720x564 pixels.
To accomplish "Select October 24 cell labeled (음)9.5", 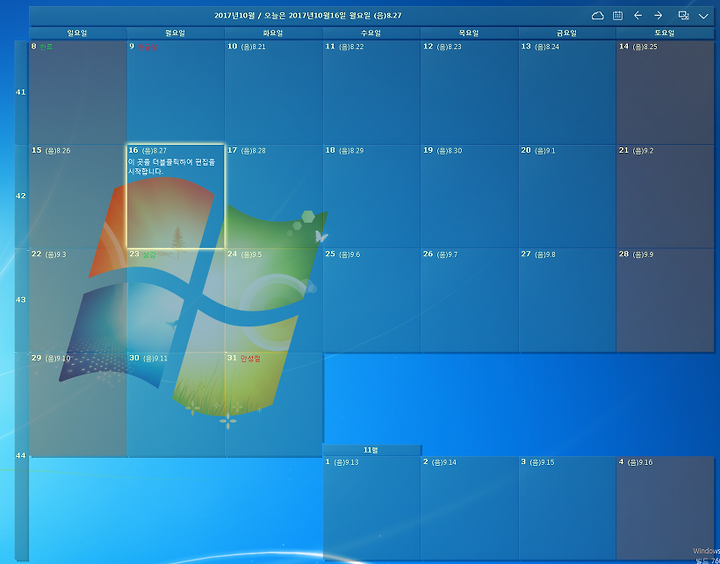I will tap(273, 300).
